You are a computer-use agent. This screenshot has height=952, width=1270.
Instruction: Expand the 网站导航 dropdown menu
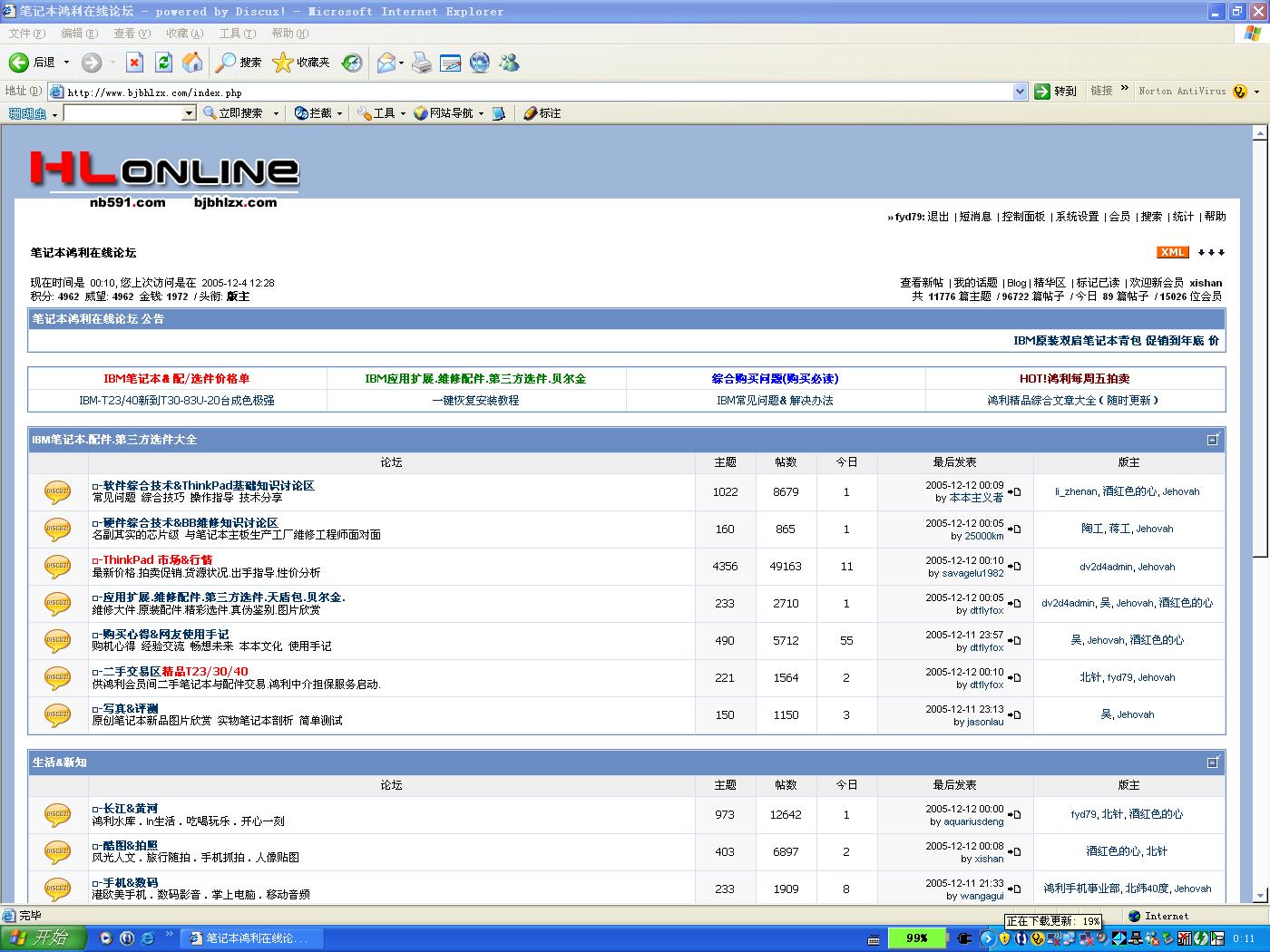coord(481,113)
